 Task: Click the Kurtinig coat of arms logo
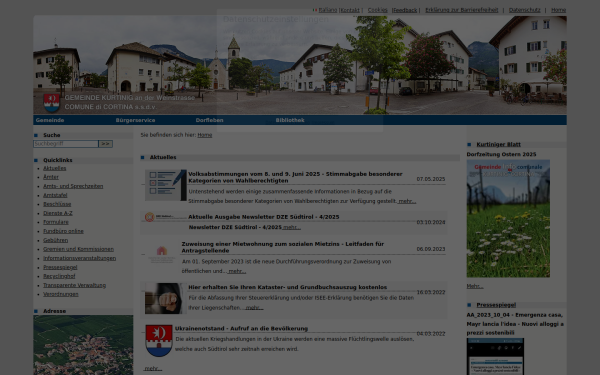click(52, 103)
